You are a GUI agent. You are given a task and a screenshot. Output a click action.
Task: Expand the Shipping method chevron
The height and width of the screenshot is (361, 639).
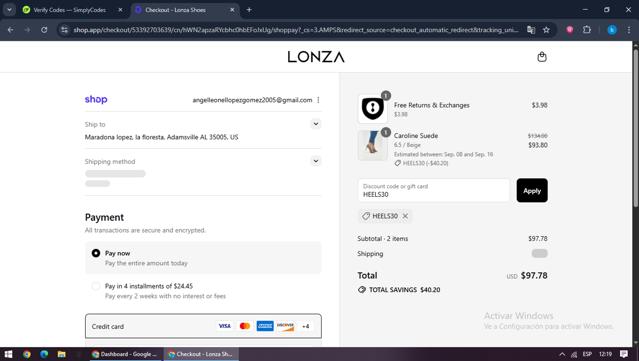click(315, 161)
